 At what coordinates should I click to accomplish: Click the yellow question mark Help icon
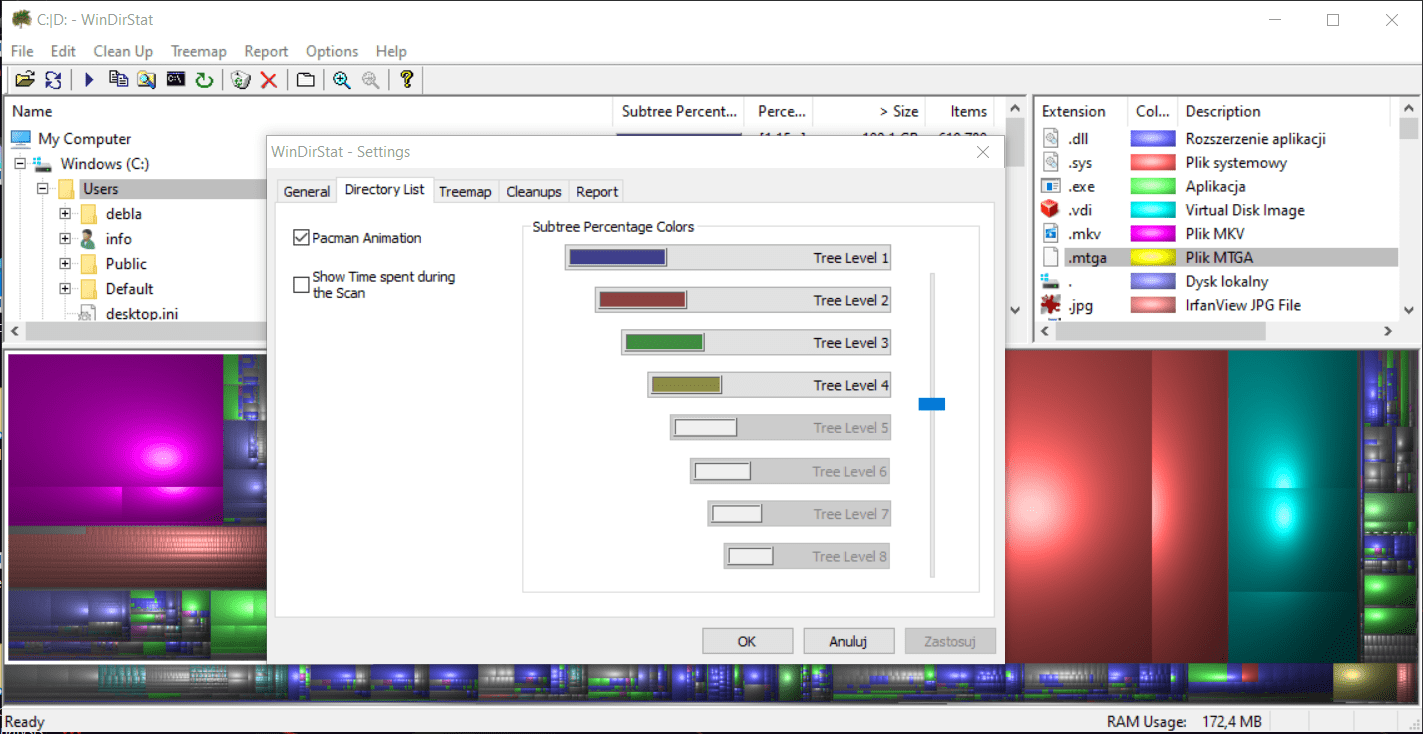click(x=406, y=80)
